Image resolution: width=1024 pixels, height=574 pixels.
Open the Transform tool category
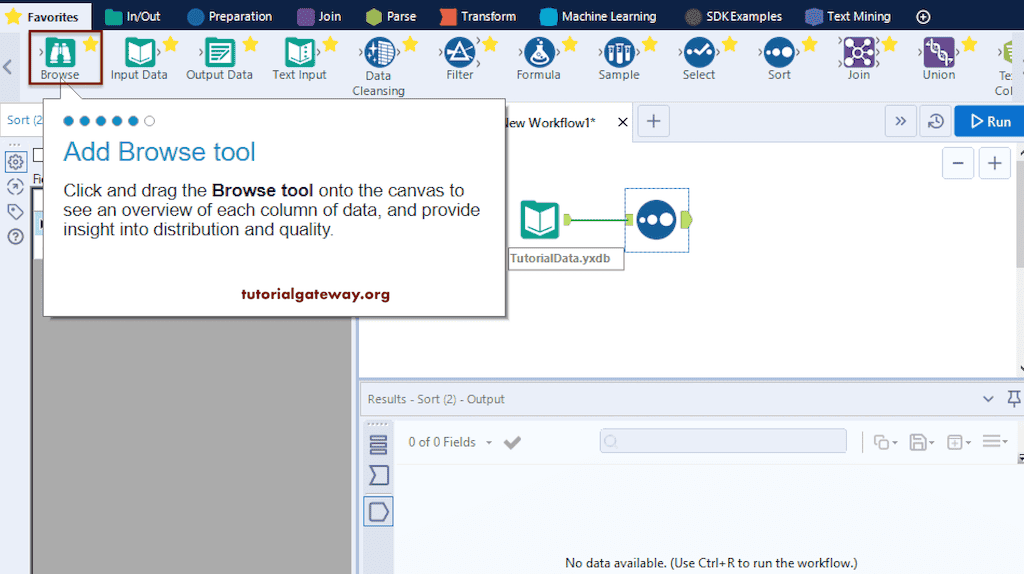(x=478, y=16)
